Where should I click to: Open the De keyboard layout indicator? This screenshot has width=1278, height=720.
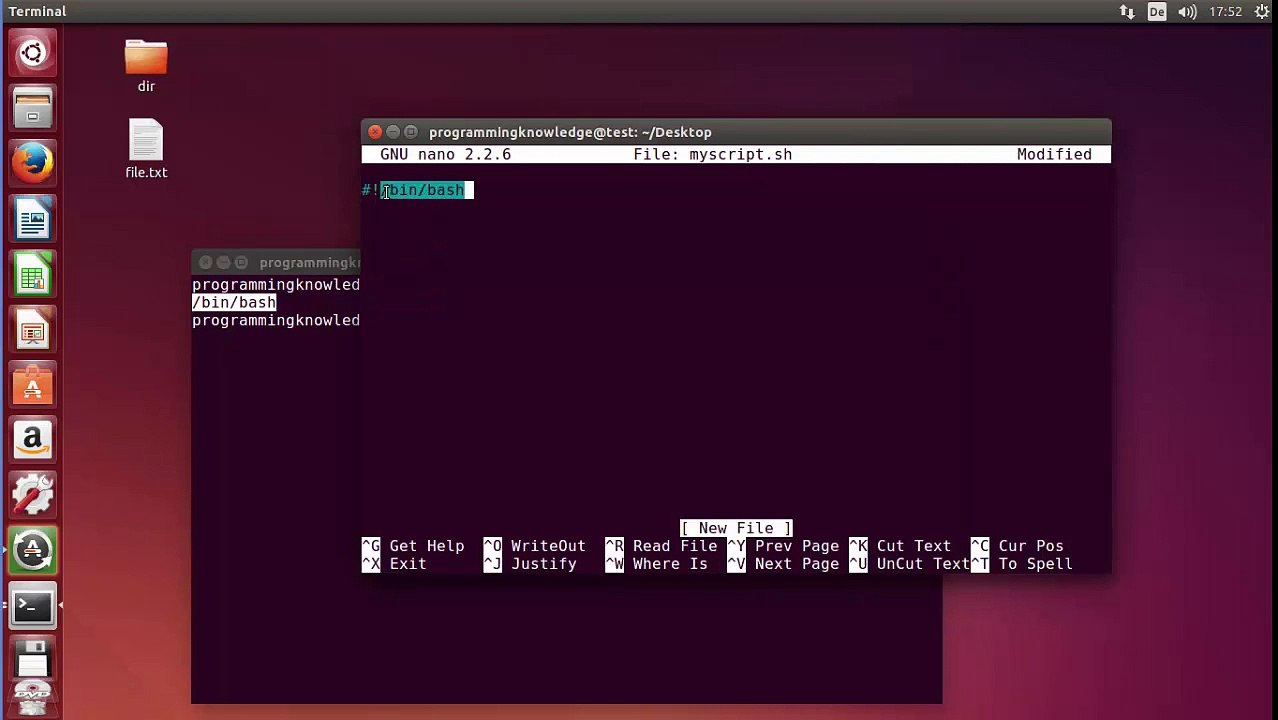coord(1157,12)
